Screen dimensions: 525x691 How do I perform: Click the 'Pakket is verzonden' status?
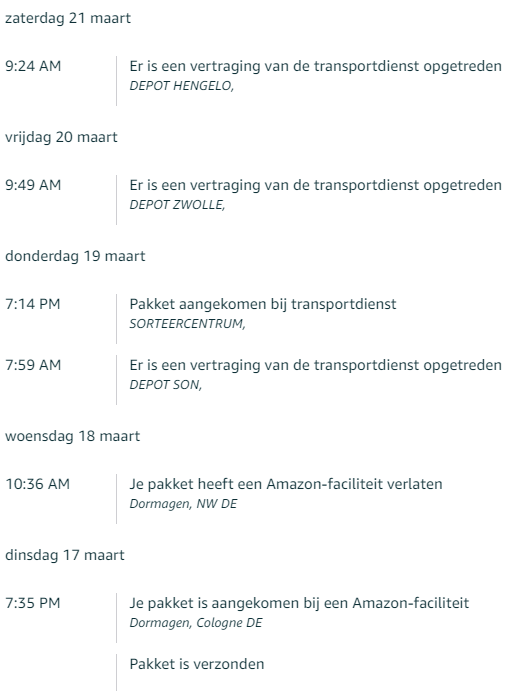(197, 664)
